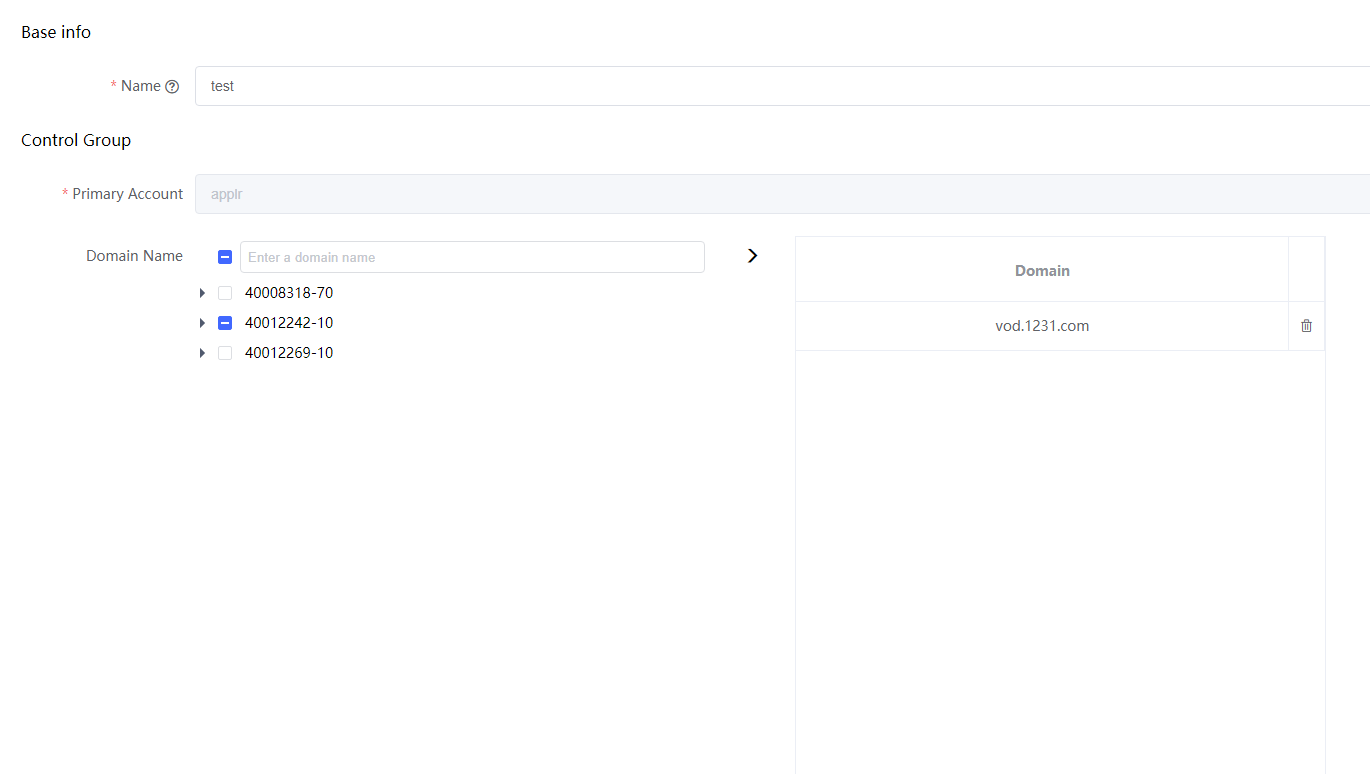Click the right arrow to move selected domains

click(x=753, y=256)
